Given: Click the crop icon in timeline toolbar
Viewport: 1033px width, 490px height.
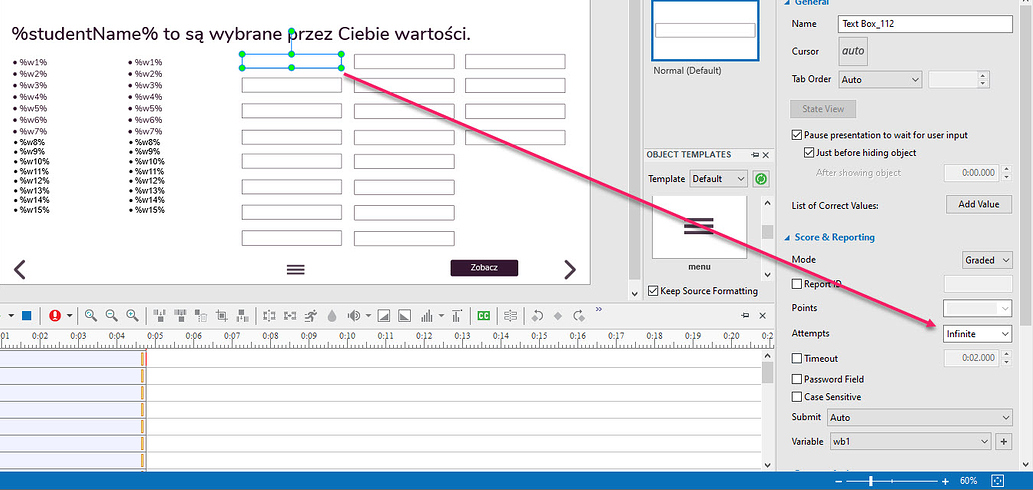Looking at the screenshot, I should [222, 315].
